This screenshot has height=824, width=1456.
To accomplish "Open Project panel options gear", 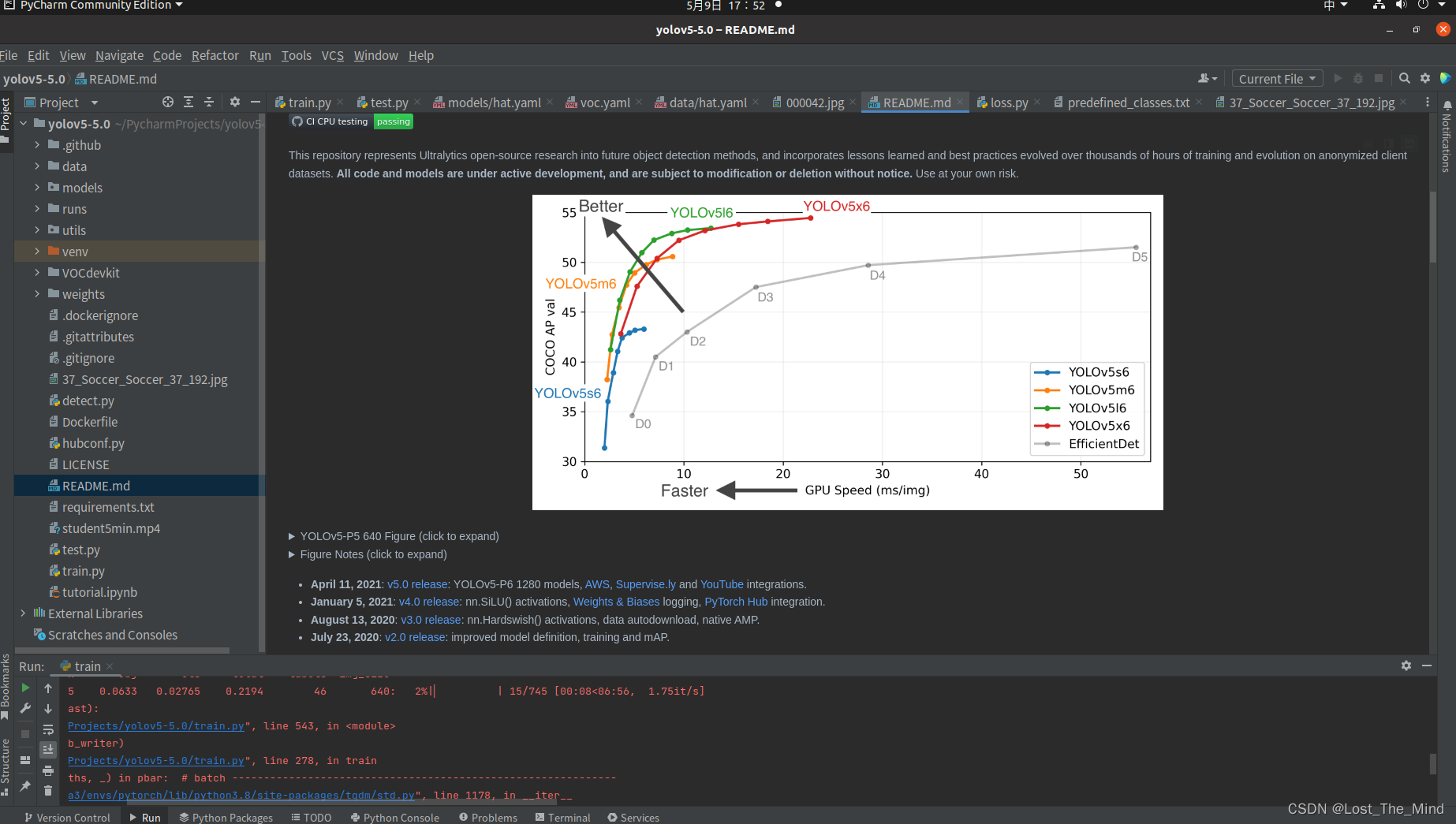I will [x=235, y=102].
